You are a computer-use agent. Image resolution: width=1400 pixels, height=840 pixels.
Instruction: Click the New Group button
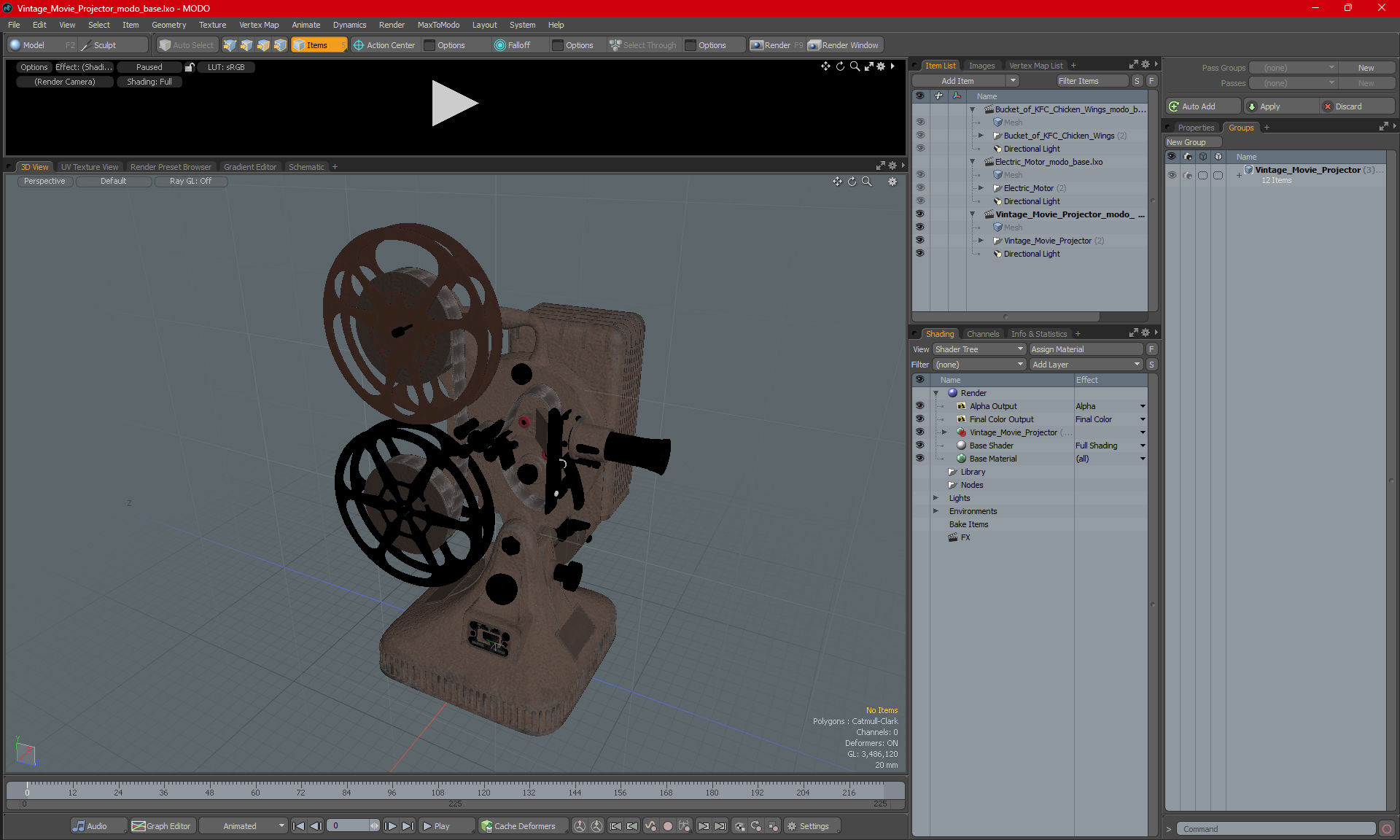[1186, 142]
